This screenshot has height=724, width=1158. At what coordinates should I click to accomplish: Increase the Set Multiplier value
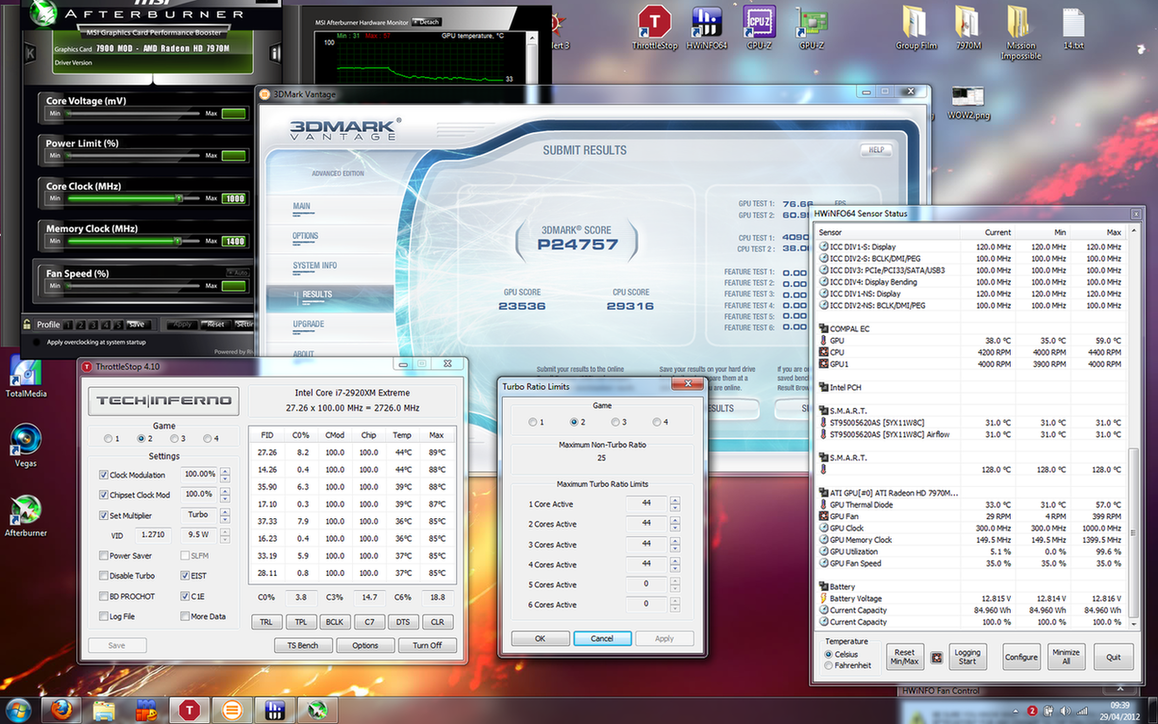coord(225,512)
